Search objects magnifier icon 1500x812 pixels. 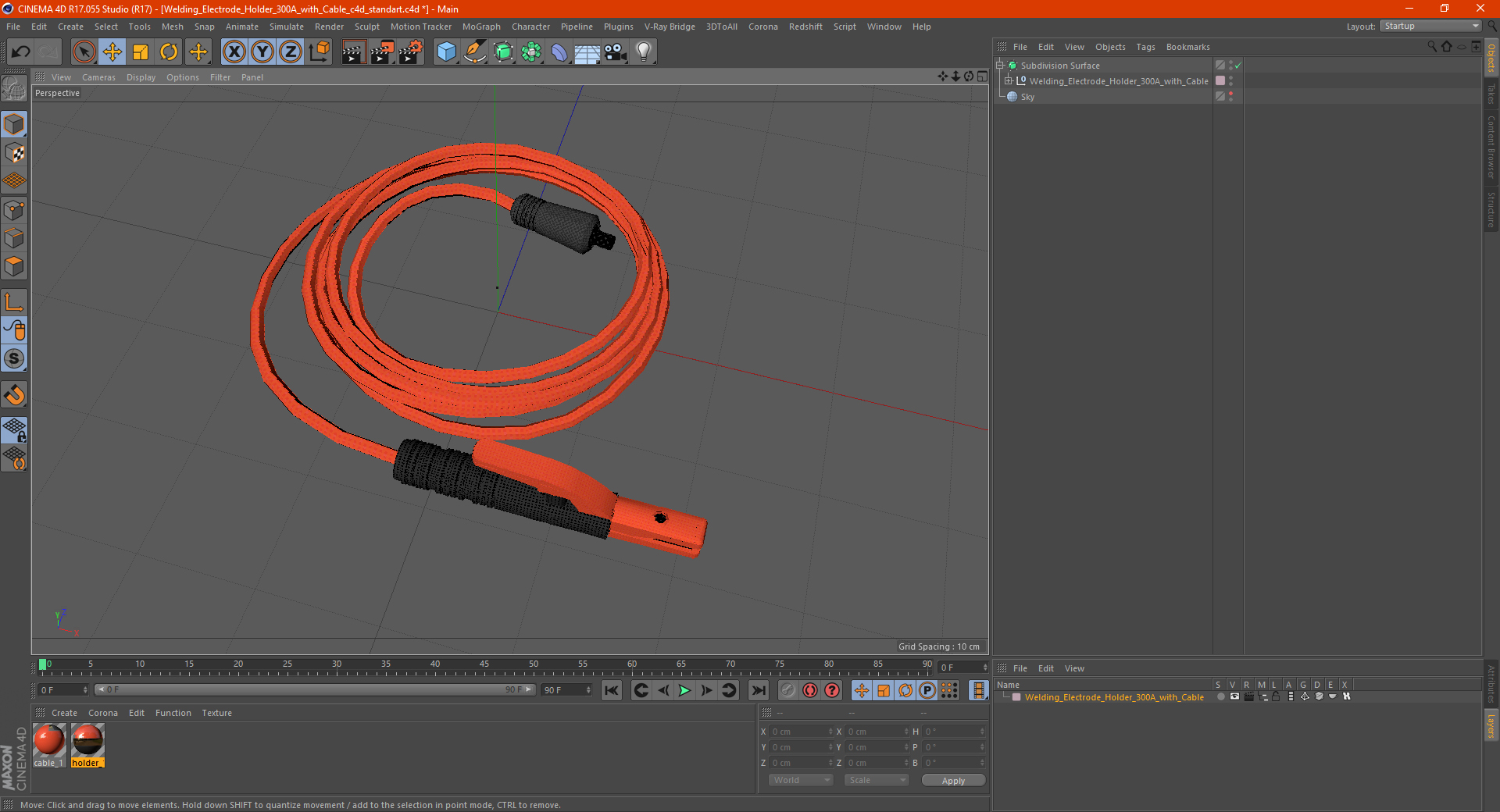(1432, 47)
